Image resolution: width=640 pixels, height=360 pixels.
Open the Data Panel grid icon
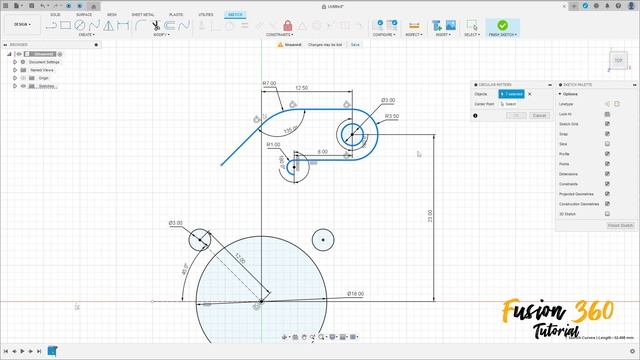pyautogui.click(x=6, y=6)
